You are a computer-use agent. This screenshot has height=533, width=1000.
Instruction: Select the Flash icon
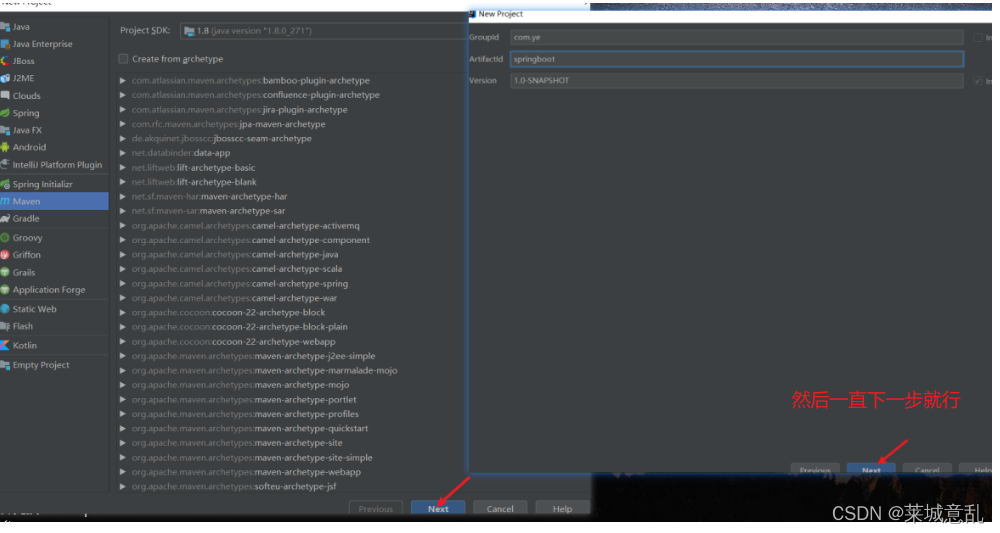5,326
